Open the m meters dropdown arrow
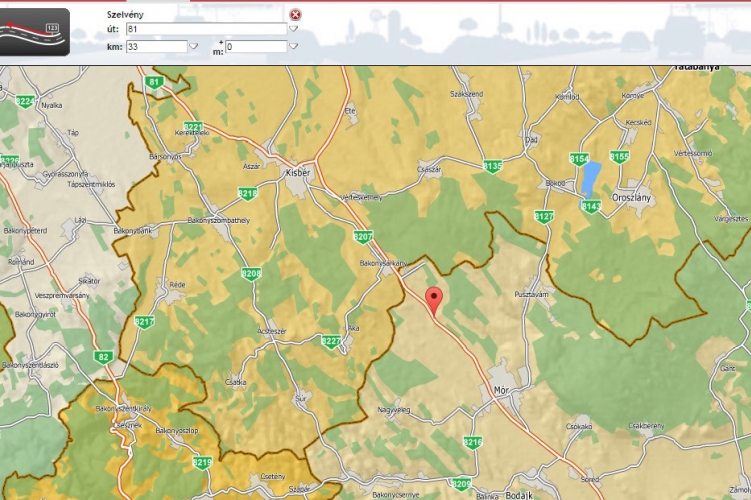This screenshot has width=751, height=500. tap(294, 46)
